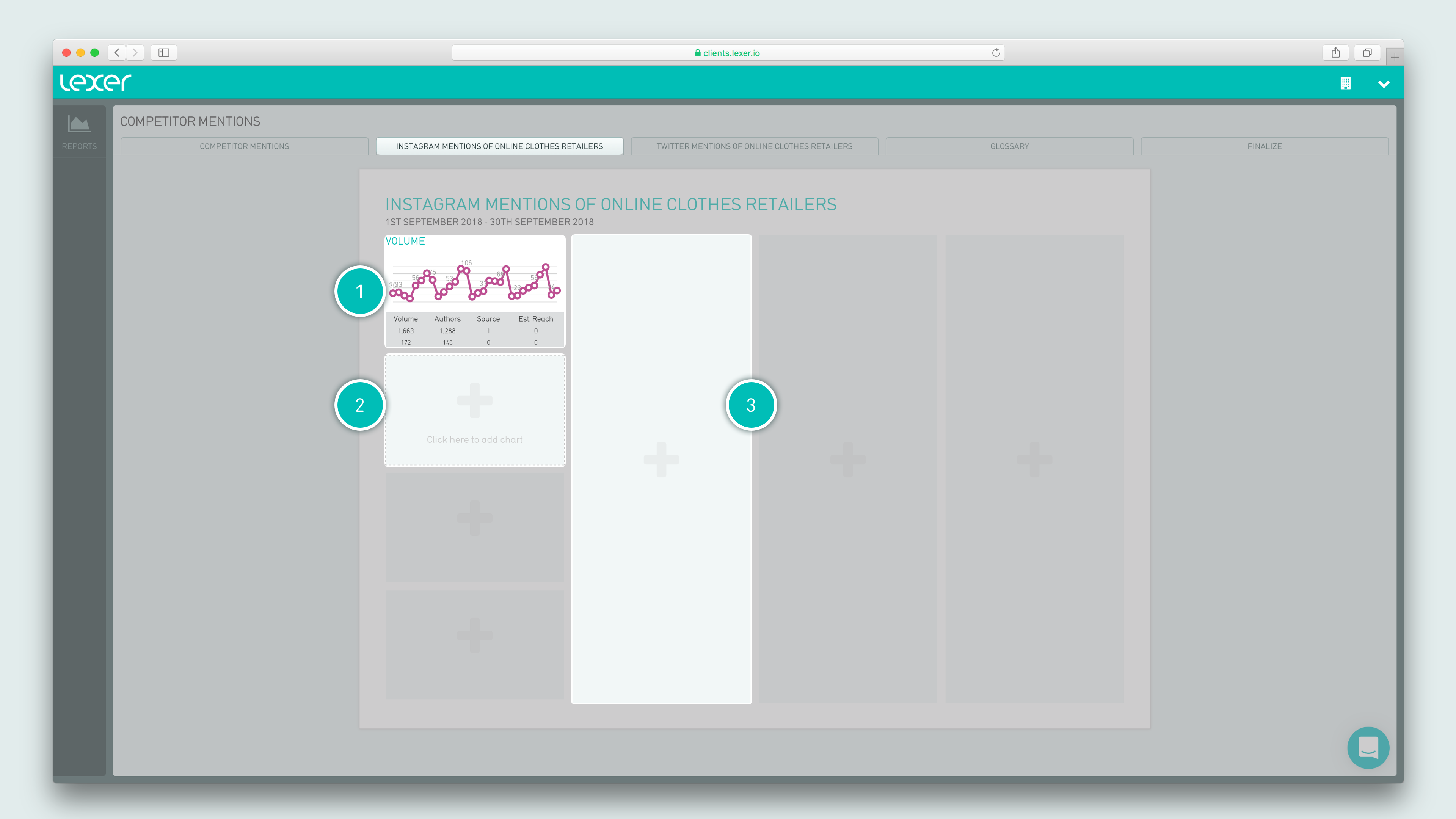The width and height of the screenshot is (1456, 819).
Task: Switch to the Glossary tab
Action: 1009,146
